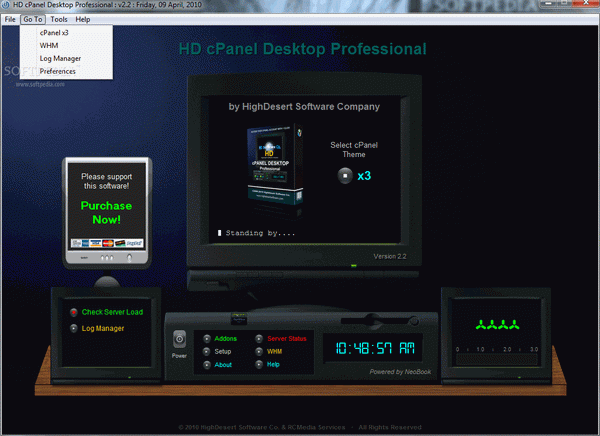Open the Help menu in menu bar
This screenshot has height=436, width=600.
tap(83, 19)
